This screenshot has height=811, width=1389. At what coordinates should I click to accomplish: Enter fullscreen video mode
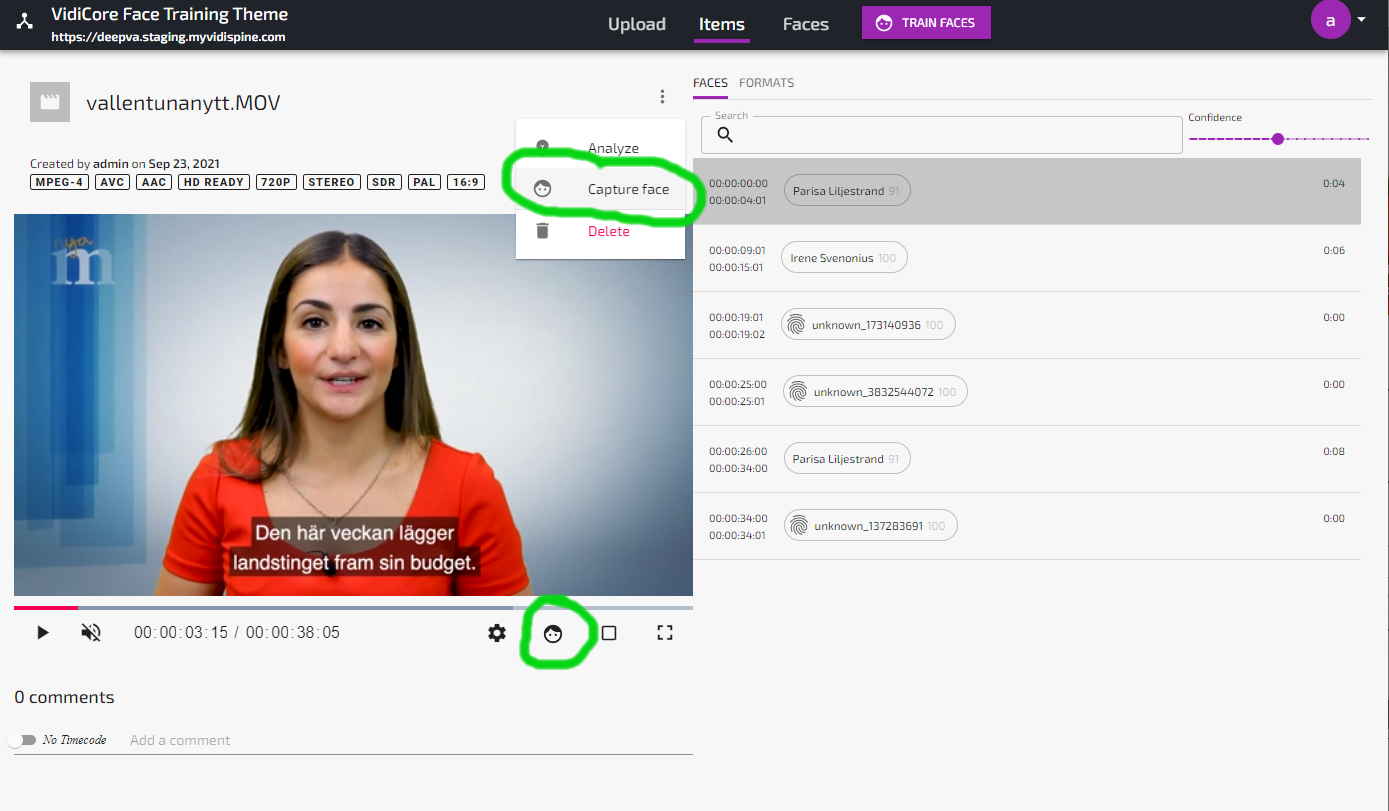(665, 633)
